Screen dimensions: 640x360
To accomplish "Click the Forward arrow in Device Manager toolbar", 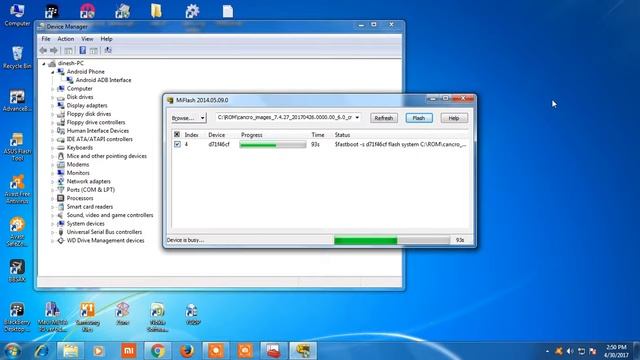I will click(x=53, y=50).
